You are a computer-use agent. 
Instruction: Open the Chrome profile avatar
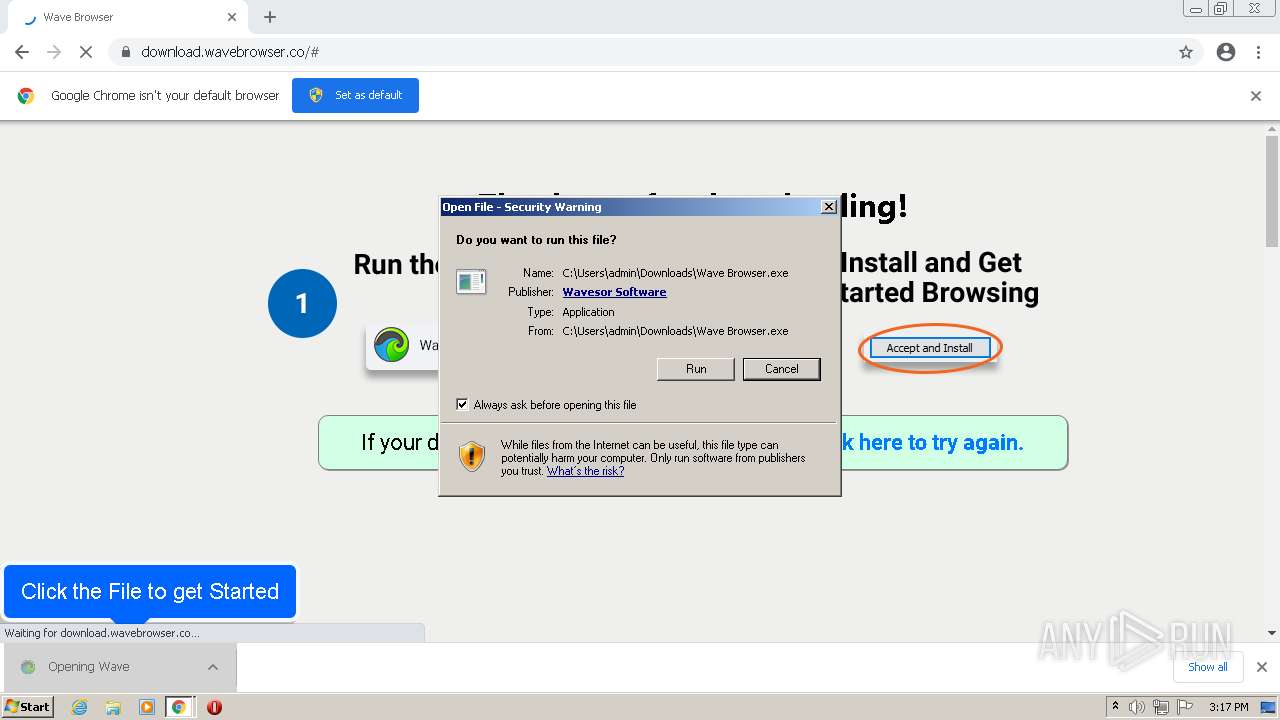point(1226,52)
